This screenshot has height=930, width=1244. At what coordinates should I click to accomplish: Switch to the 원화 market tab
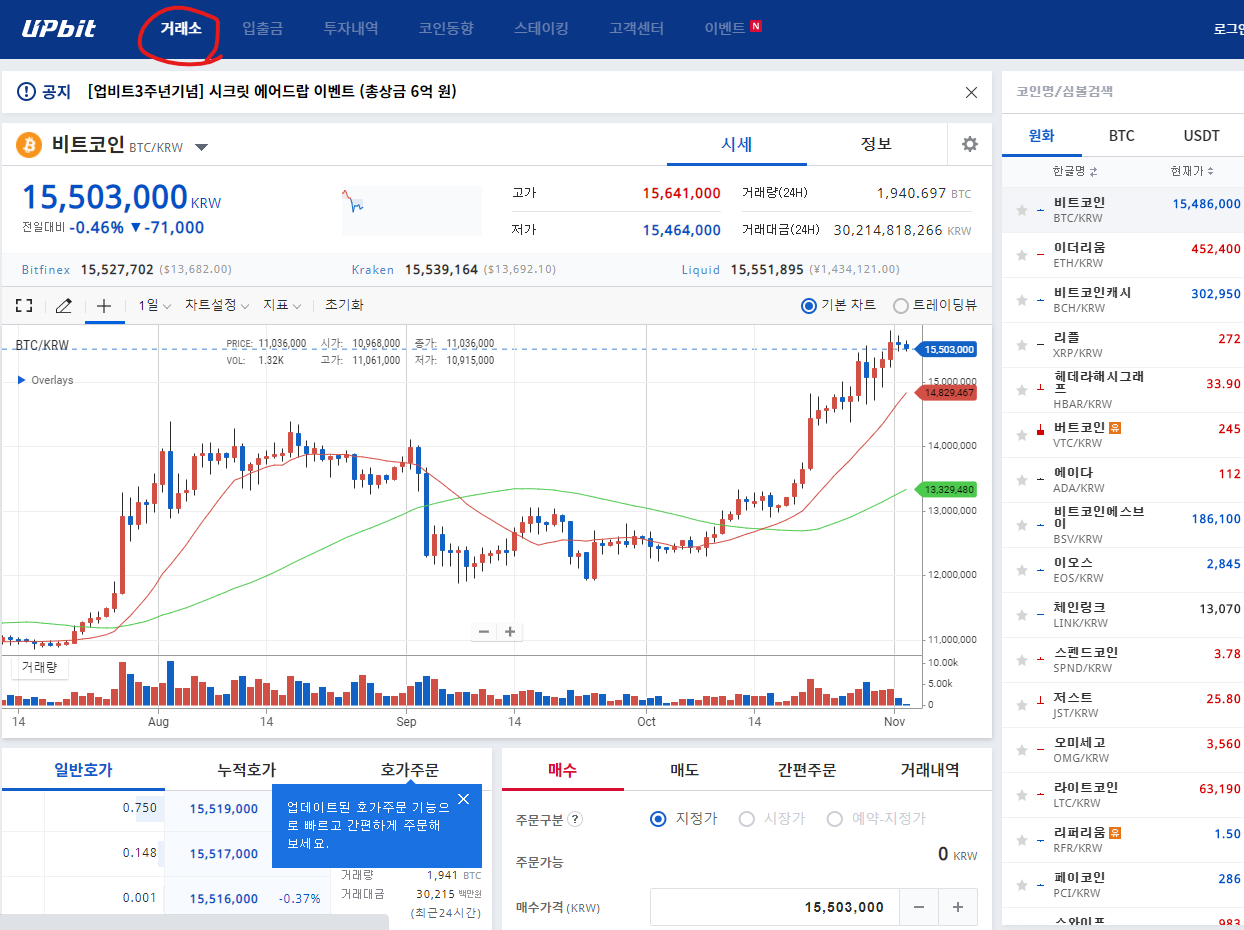[x=1041, y=136]
